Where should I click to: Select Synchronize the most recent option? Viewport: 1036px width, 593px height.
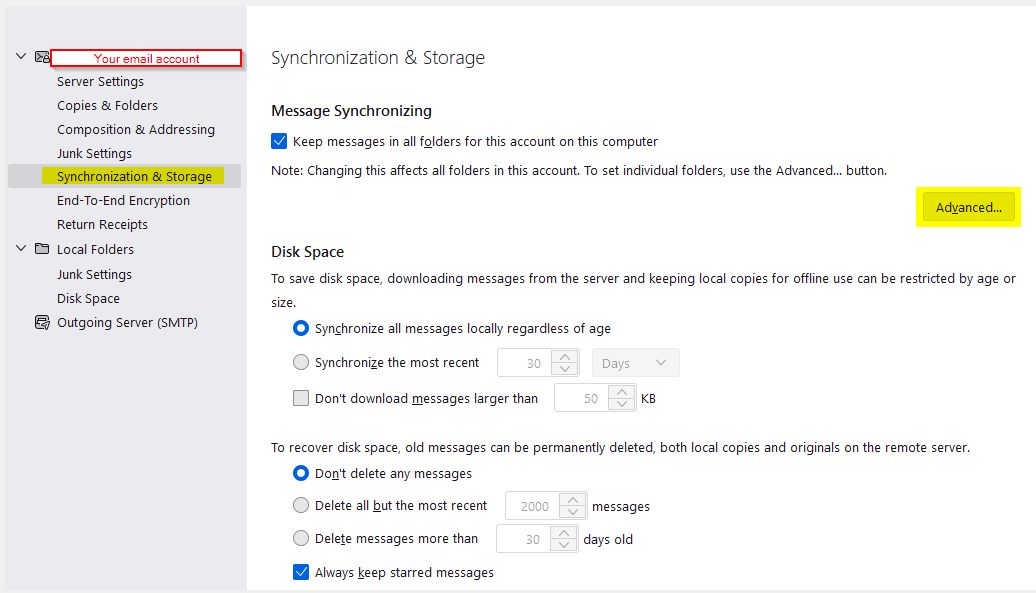click(x=301, y=362)
